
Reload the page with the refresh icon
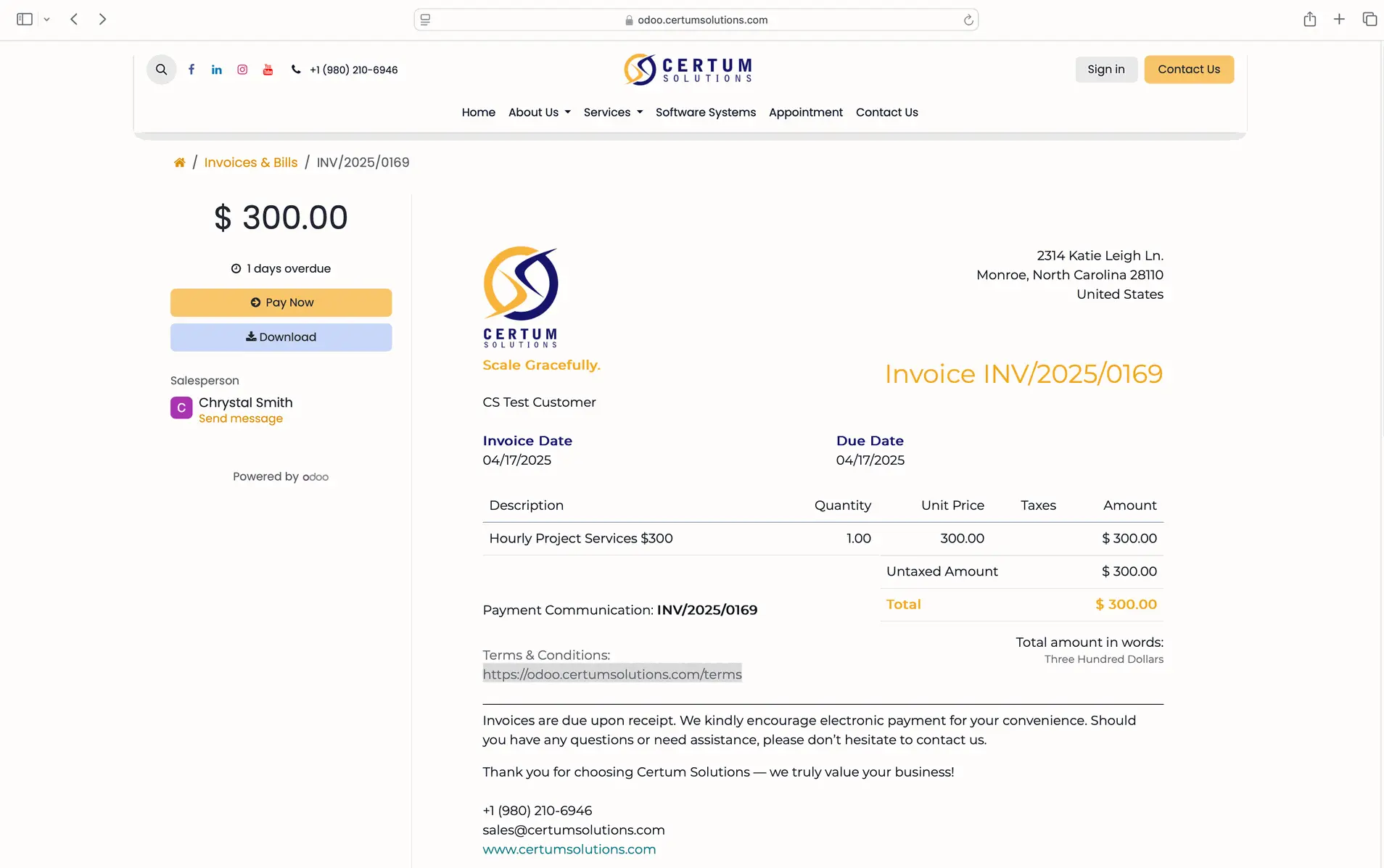968,20
